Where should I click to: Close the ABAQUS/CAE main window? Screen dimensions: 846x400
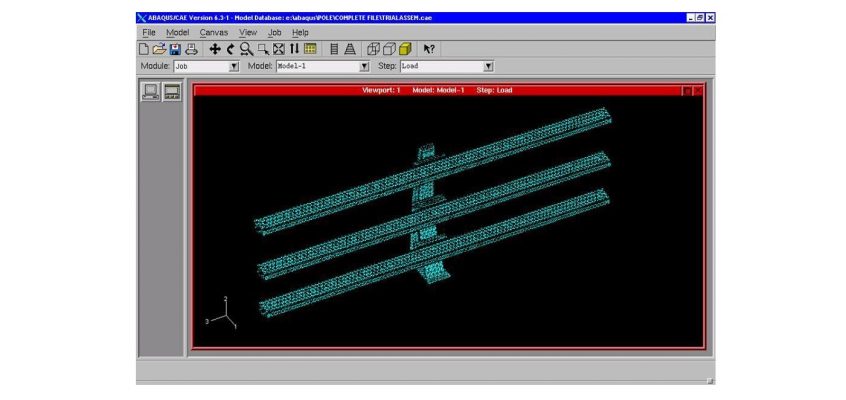(710, 18)
